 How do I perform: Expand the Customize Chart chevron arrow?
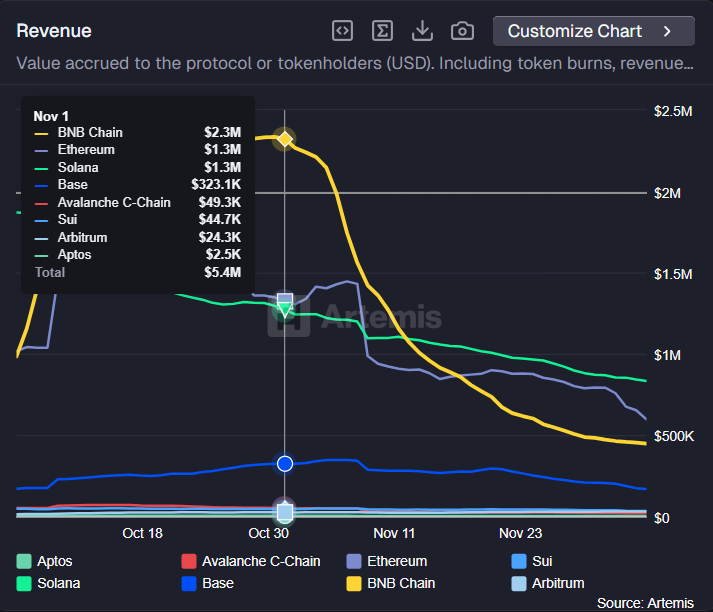[x=667, y=31]
